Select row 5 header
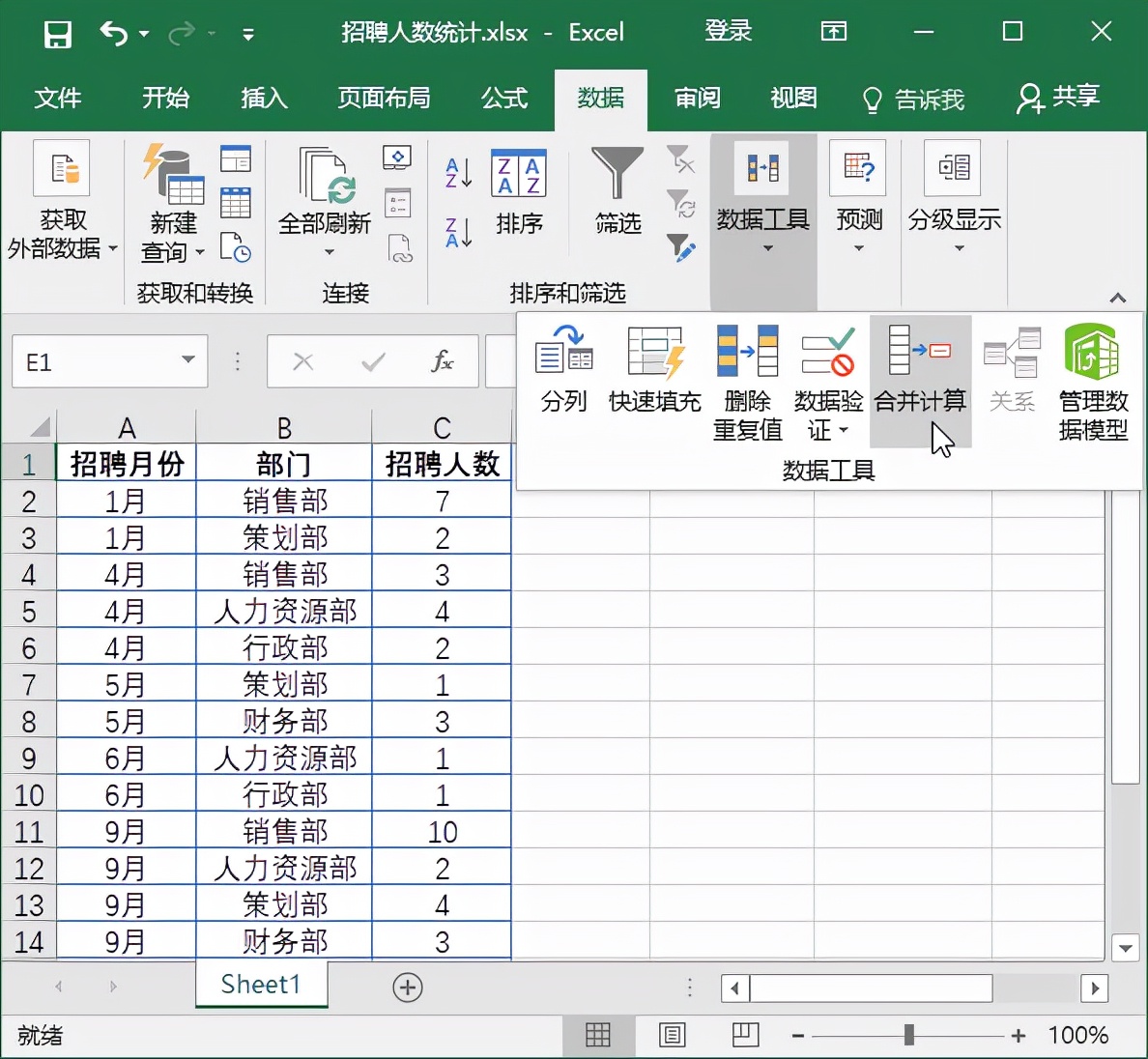The image size is (1148, 1059). pyautogui.click(x=29, y=611)
